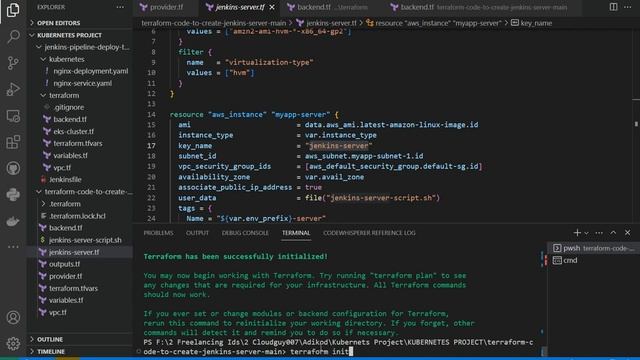Click line number 17 in gutter
The height and width of the screenshot is (360, 640).
pos(151,146)
